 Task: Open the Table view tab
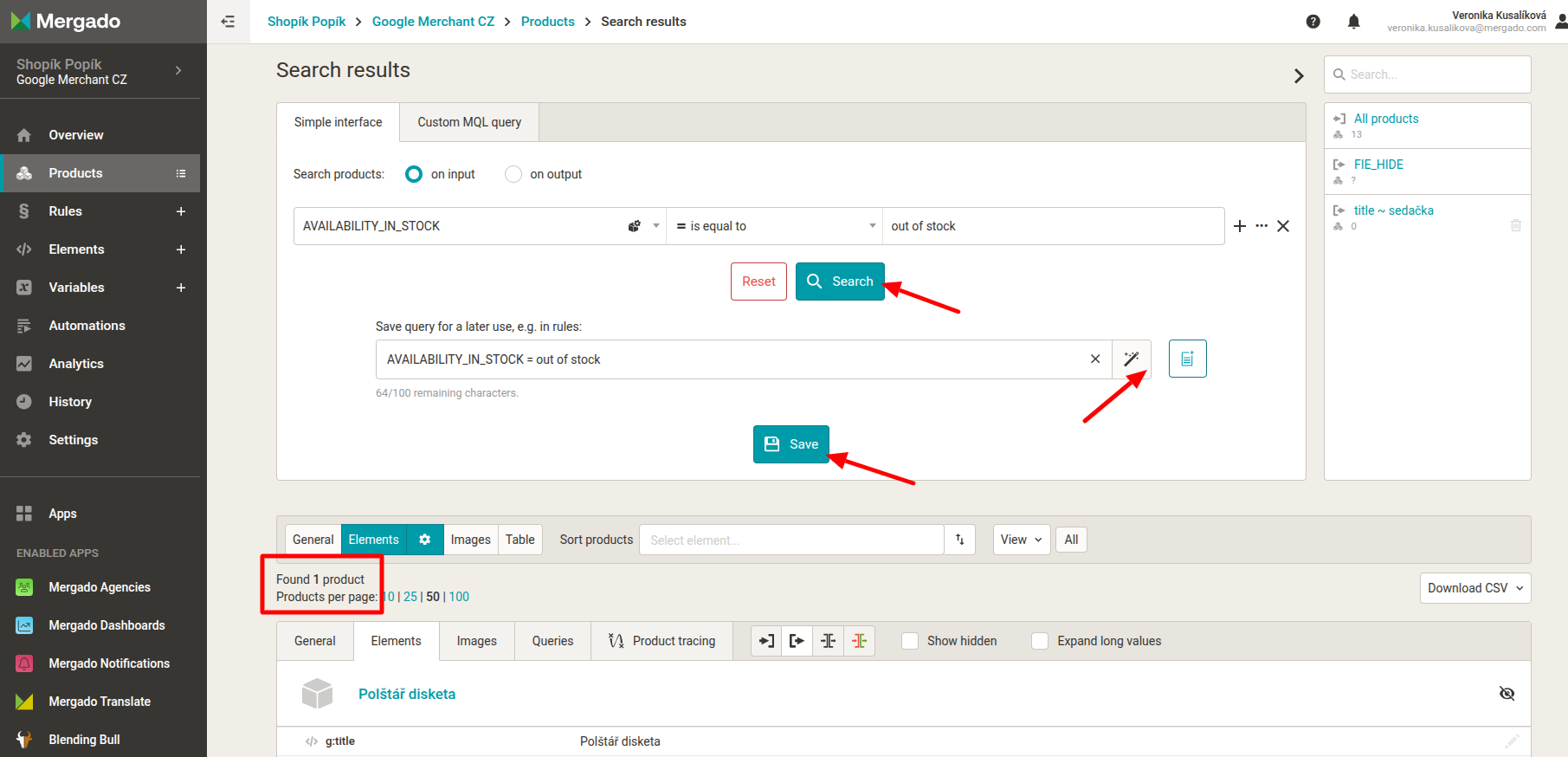click(x=519, y=540)
